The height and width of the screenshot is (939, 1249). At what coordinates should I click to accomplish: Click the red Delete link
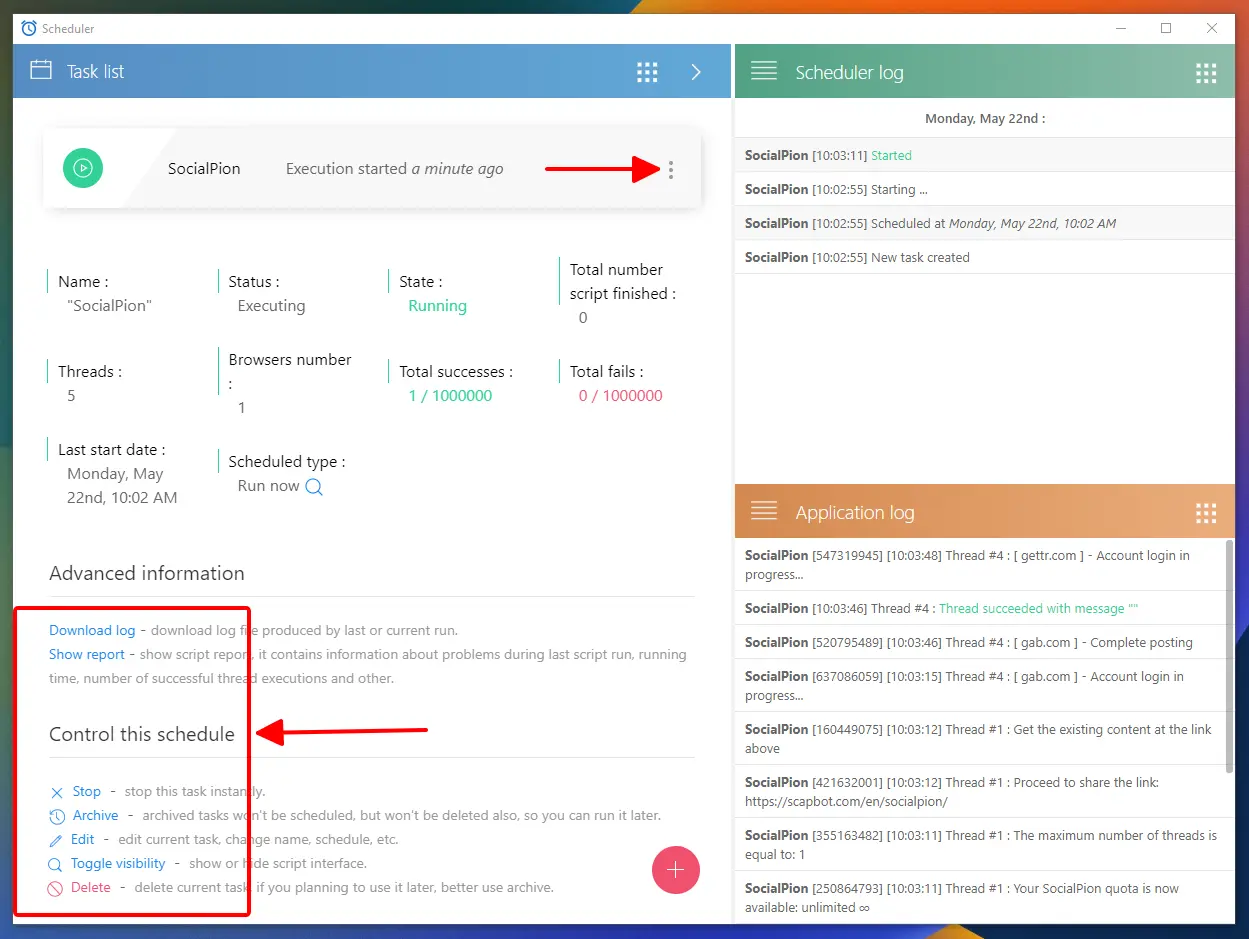click(91, 887)
